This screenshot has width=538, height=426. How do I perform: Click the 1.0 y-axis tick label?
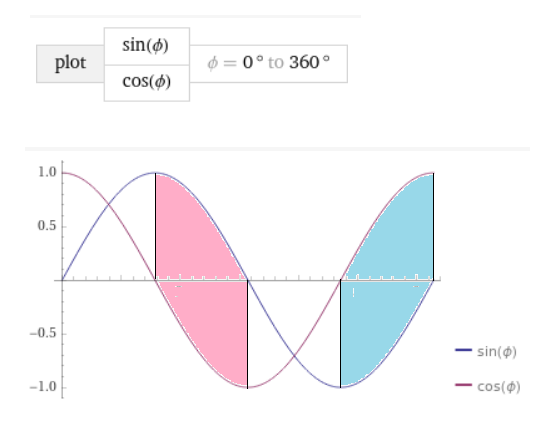pos(47,172)
